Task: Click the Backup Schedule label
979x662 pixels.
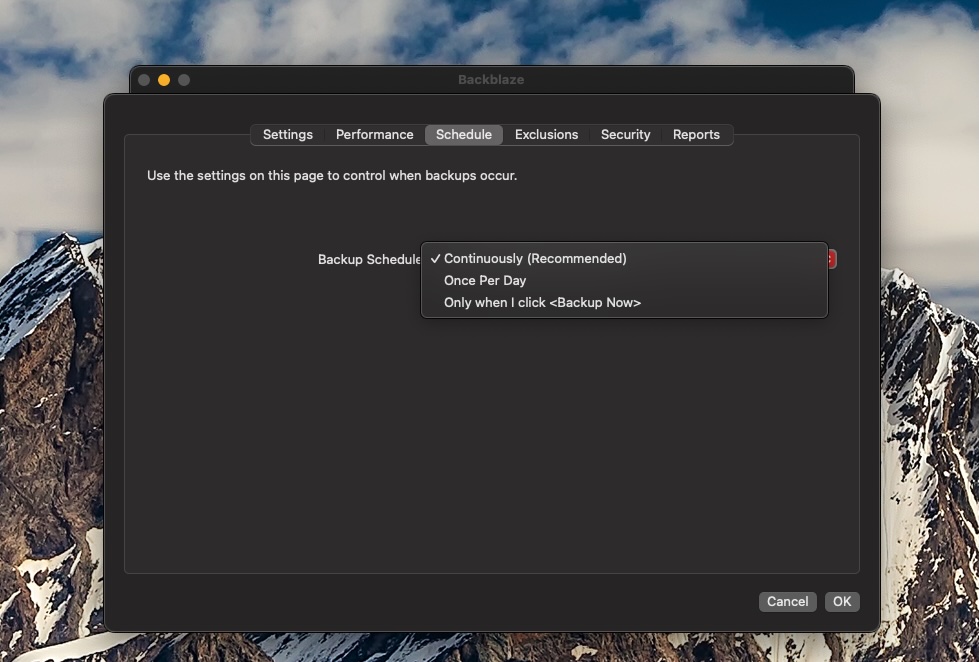Action: pos(368,259)
